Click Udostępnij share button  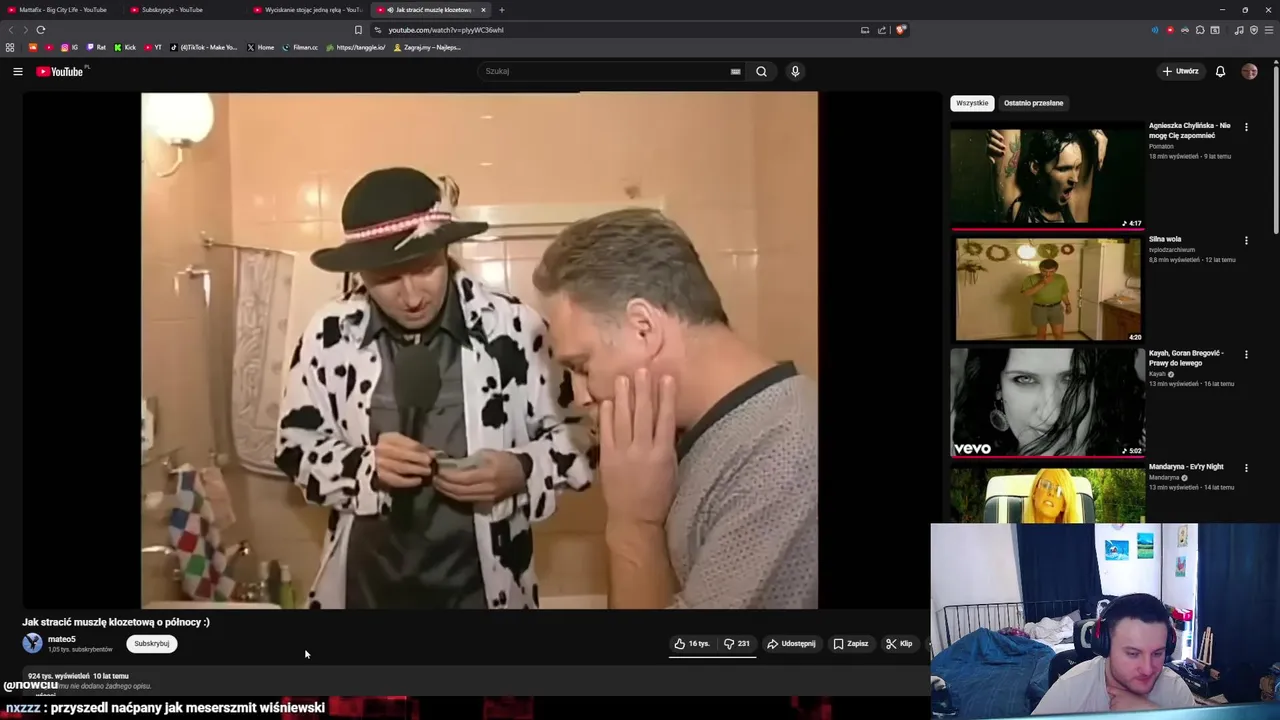pos(791,644)
